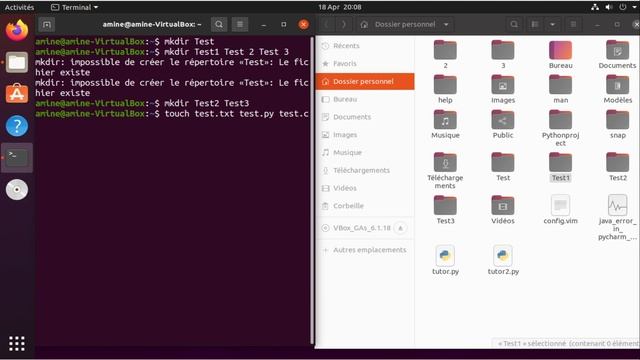Screen dimensions: 640x360
Task: Select the Téléchargements folder icon
Action: coord(445,171)
